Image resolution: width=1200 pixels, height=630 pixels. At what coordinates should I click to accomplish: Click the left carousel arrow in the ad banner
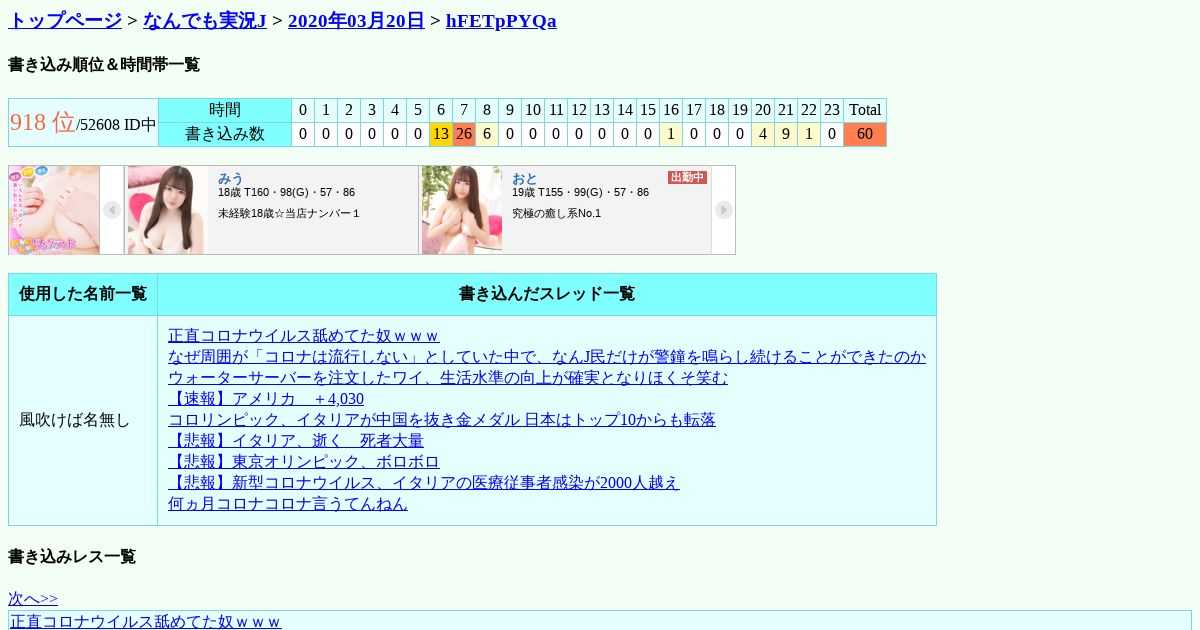tap(112, 210)
